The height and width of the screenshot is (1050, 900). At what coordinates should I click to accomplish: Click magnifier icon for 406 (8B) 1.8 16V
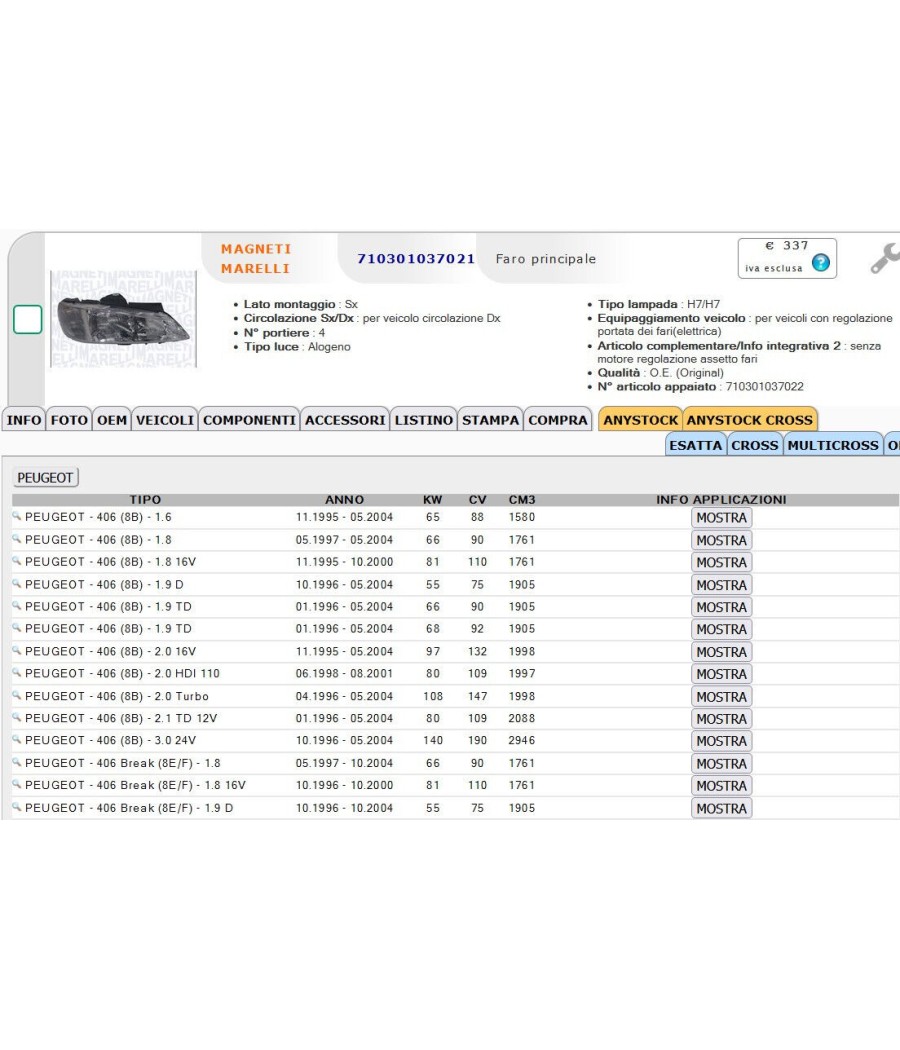coord(17,561)
